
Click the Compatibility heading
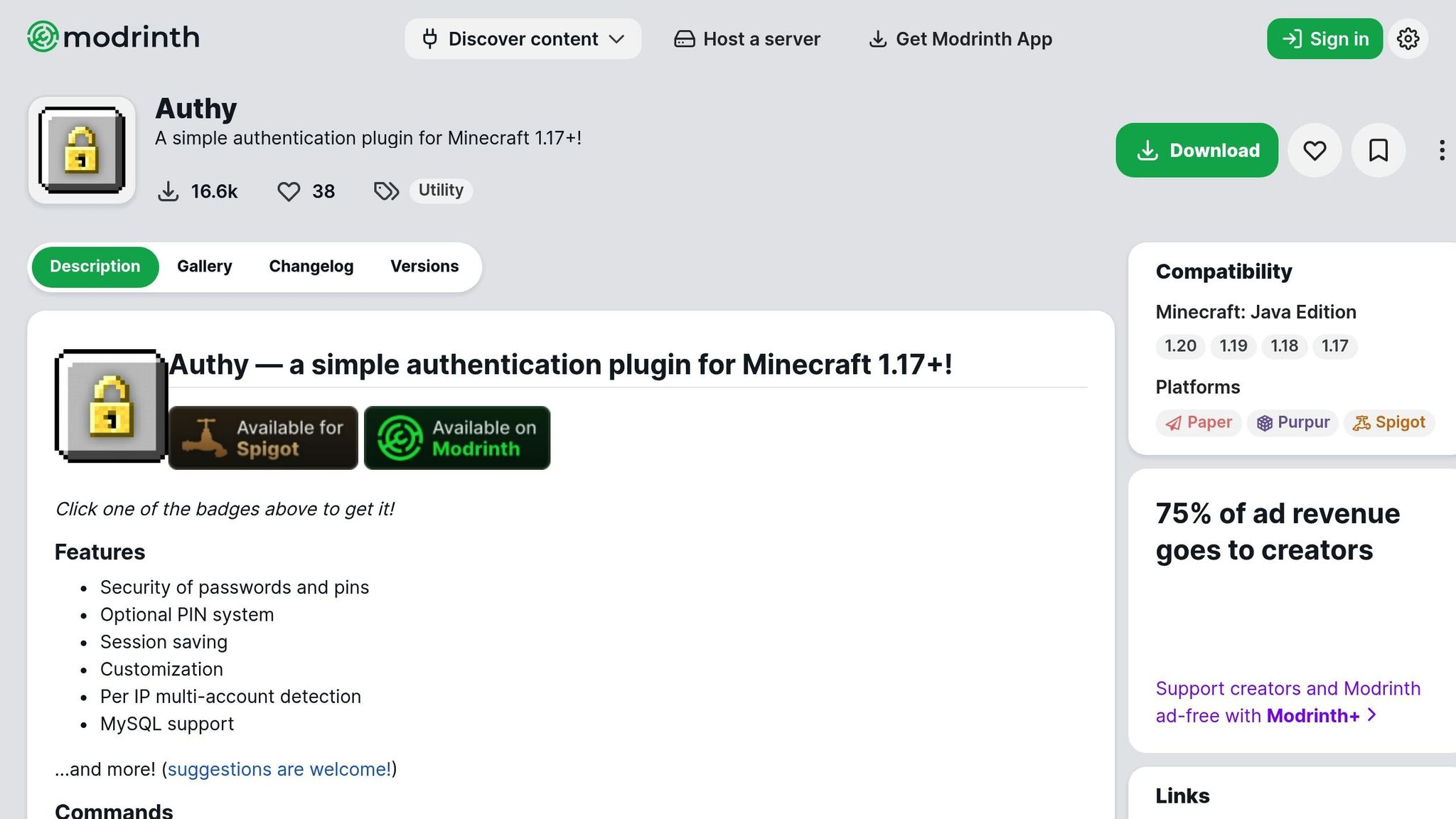coord(1224,272)
